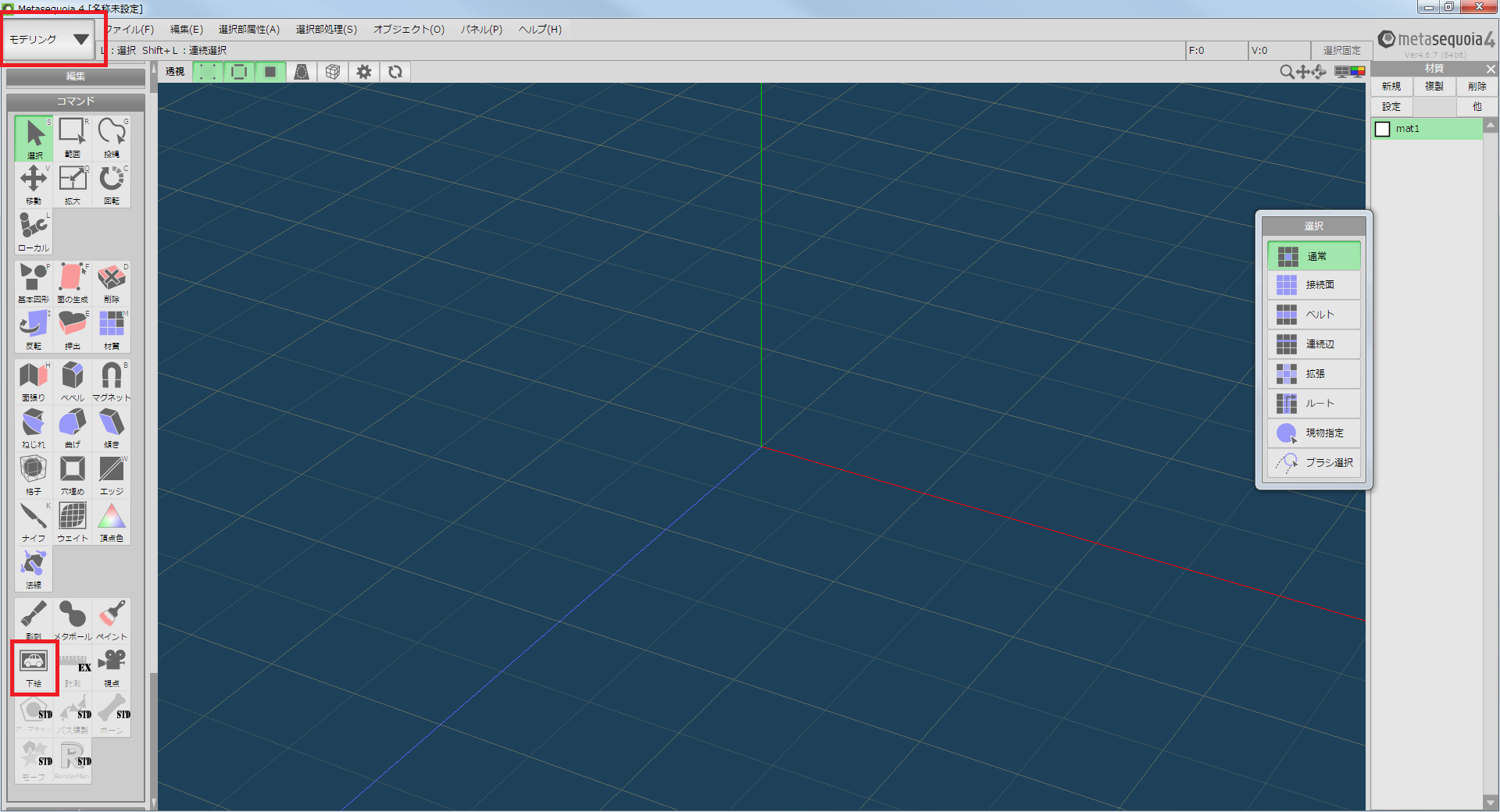Select the ベベル bevel tool
Screen dimensions: 1500x812
[73, 382]
